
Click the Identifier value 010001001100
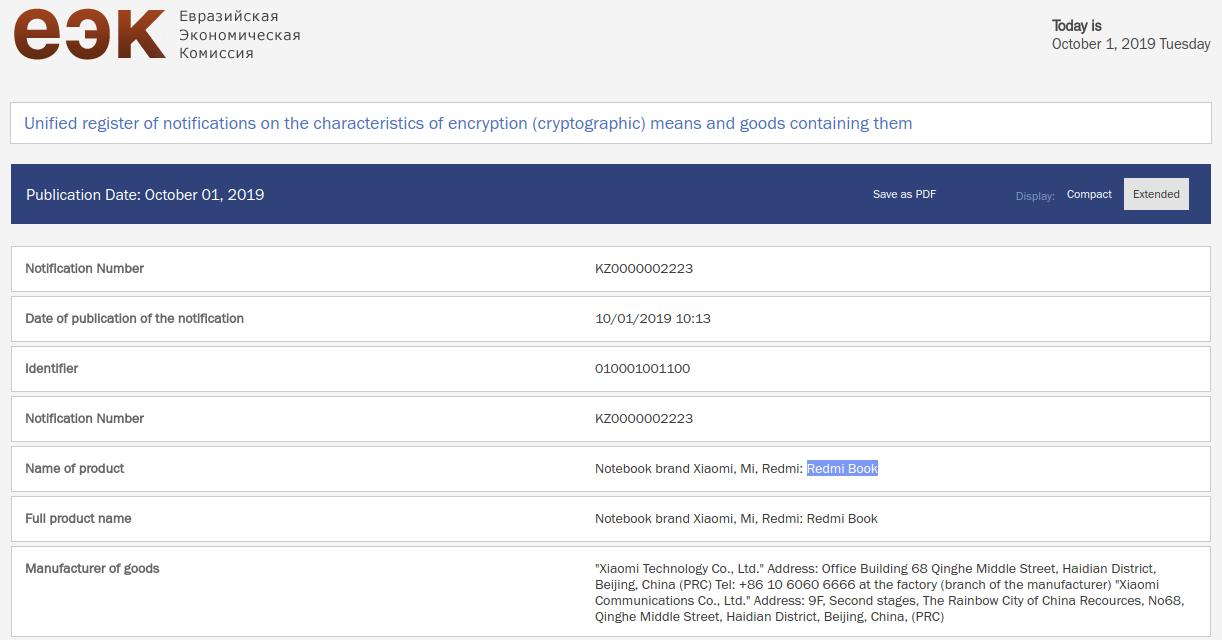(642, 369)
